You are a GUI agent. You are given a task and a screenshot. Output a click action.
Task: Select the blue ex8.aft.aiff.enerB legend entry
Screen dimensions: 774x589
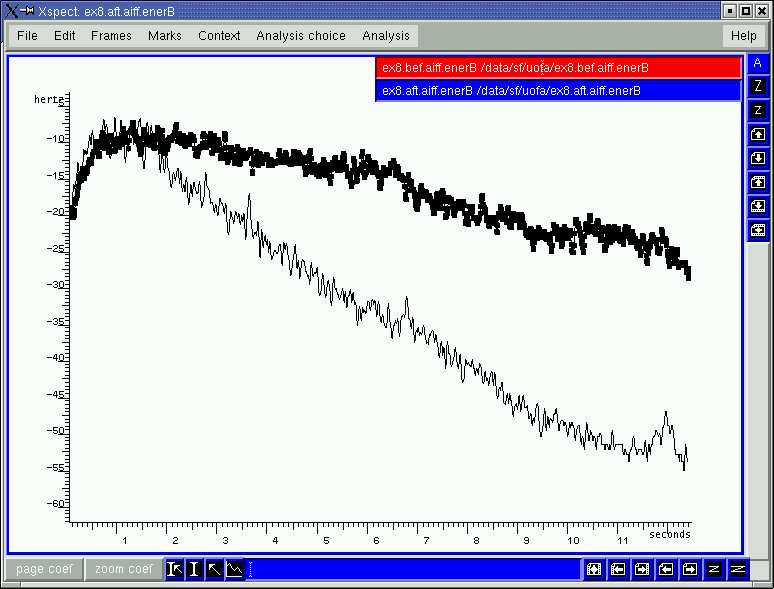pos(558,91)
